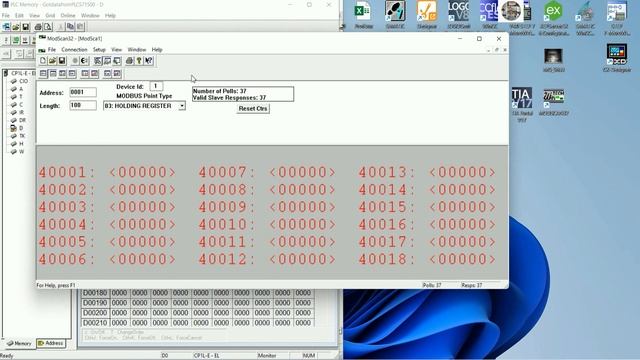
Task: Open ModScan32 Connection menu
Action: (74, 49)
